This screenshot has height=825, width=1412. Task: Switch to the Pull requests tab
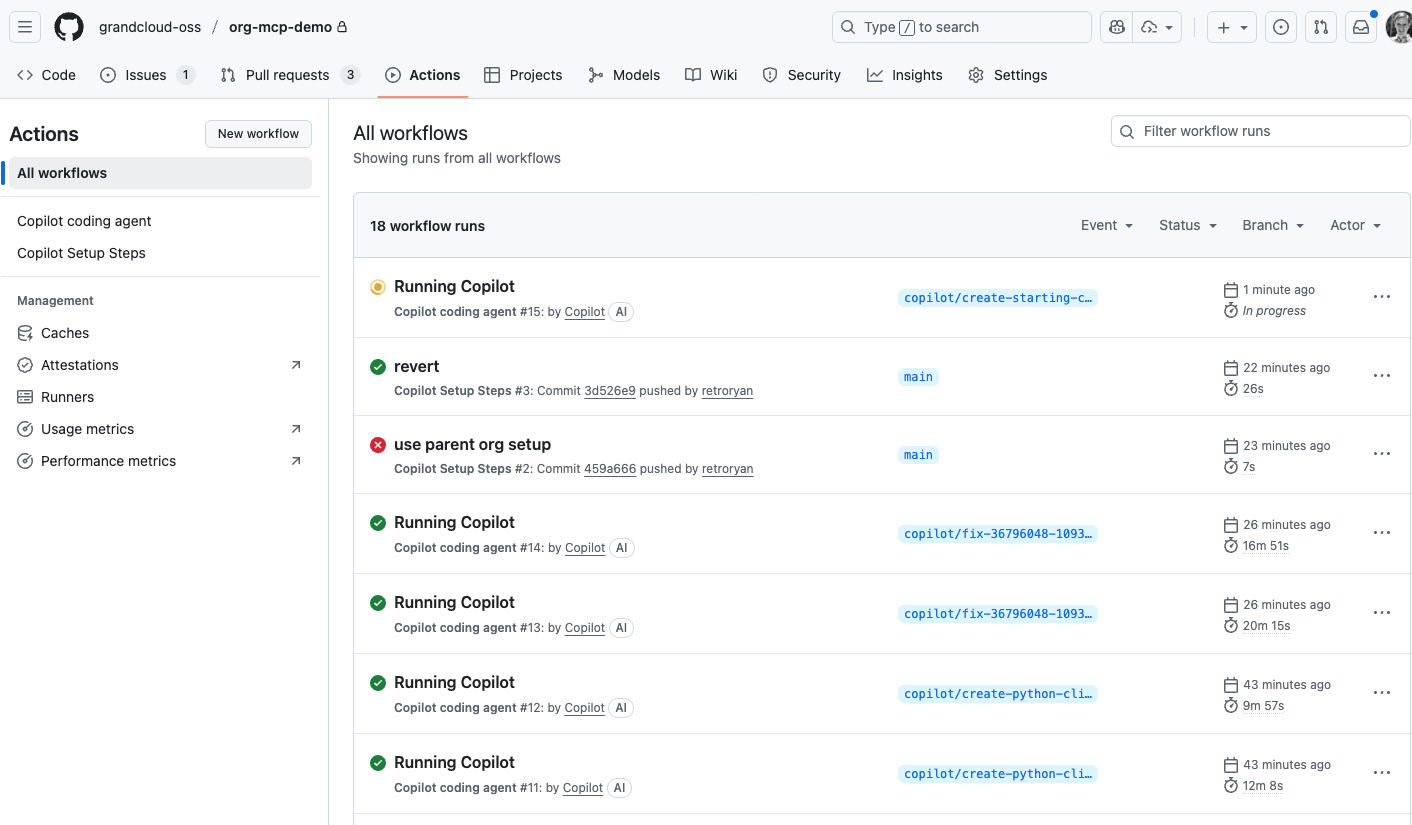290,75
